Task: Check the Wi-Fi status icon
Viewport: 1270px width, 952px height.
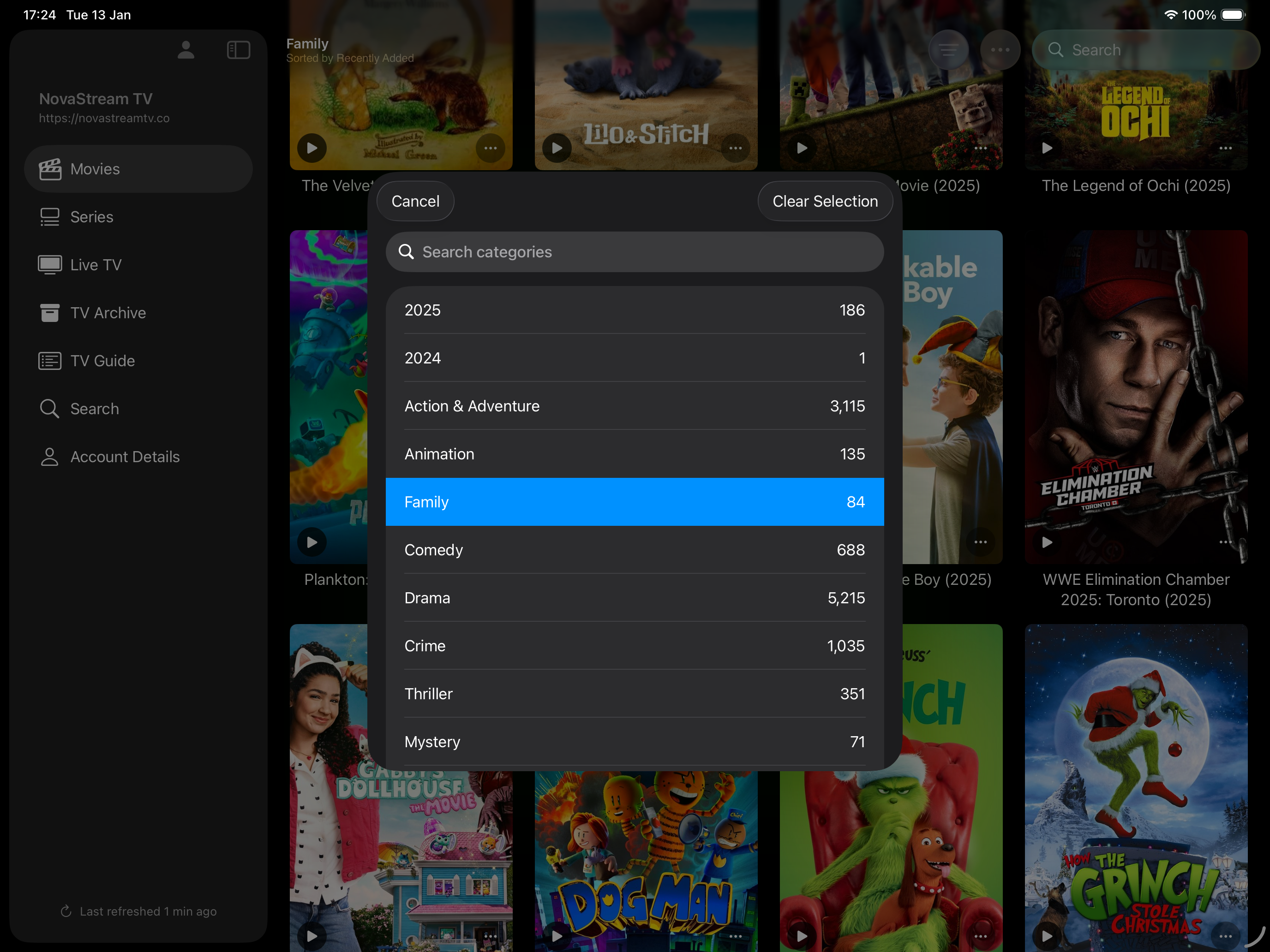Action: (x=1171, y=15)
